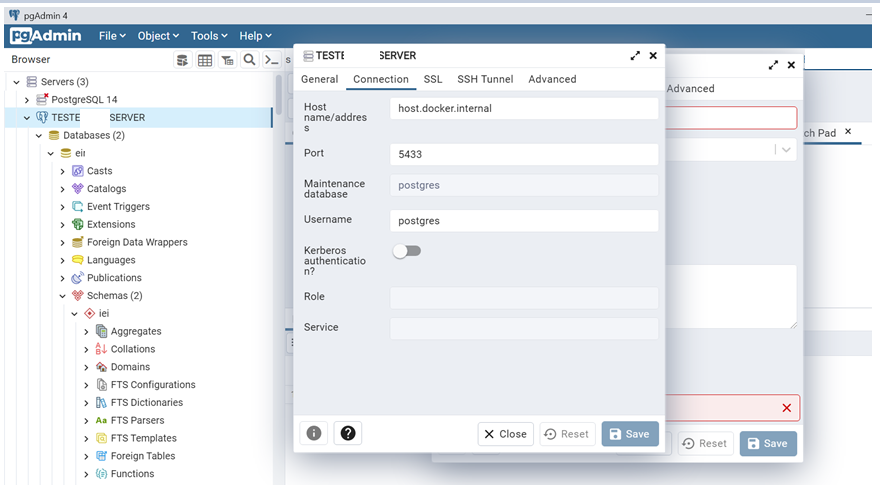This screenshot has height=491, width=880.
Task: Click the pgAdmin logo
Action: pos(46,36)
